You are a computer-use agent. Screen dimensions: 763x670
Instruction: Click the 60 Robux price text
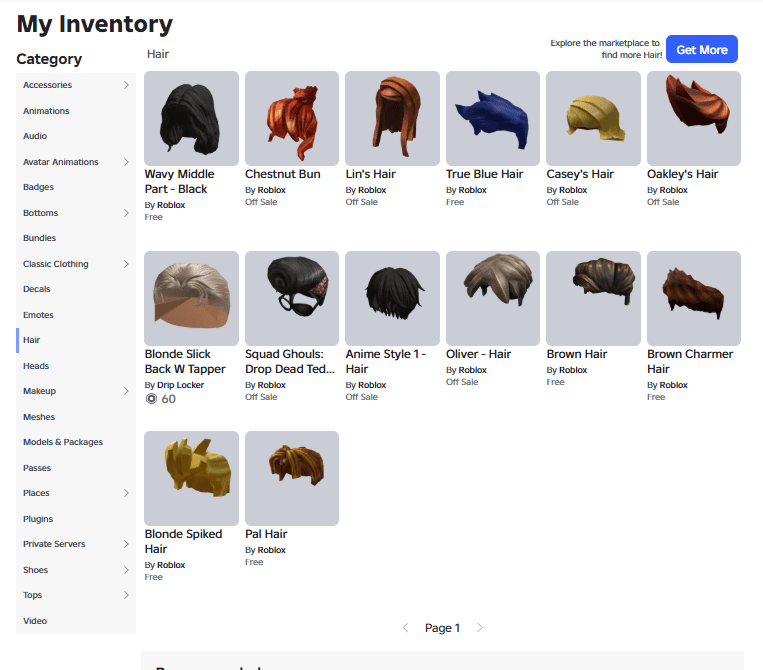coord(168,399)
